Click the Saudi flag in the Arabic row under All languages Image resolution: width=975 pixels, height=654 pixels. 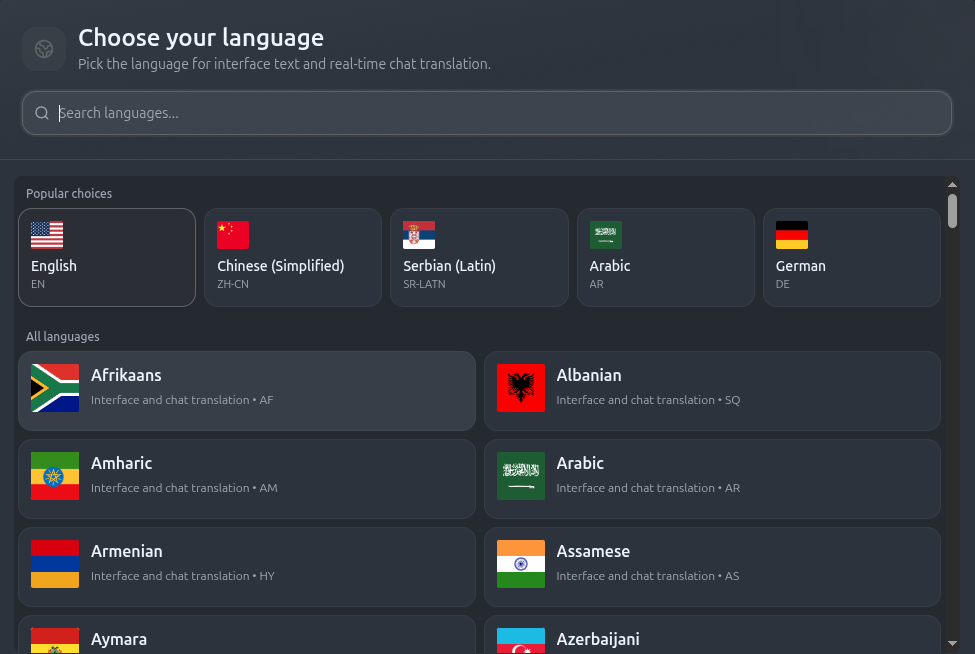tap(521, 476)
